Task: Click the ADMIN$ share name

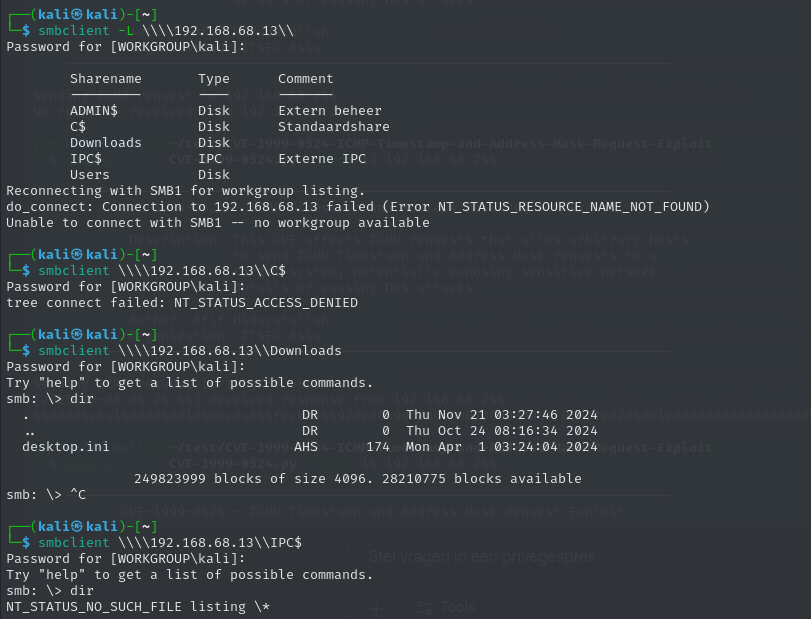Action: pos(94,110)
